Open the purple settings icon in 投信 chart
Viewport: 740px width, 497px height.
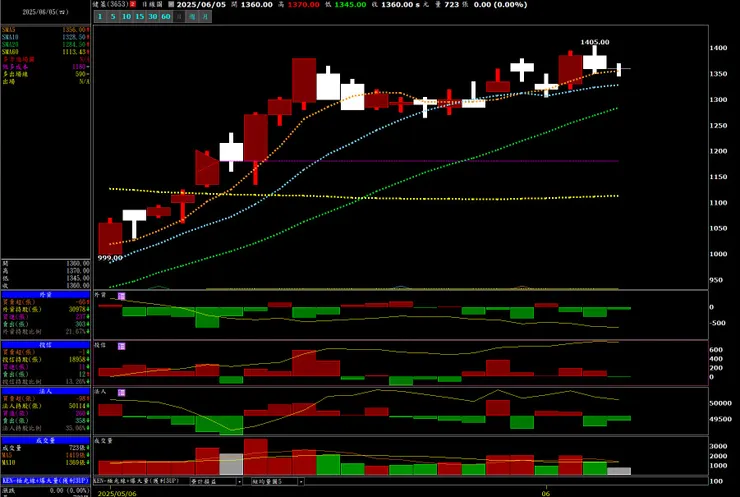point(122,346)
